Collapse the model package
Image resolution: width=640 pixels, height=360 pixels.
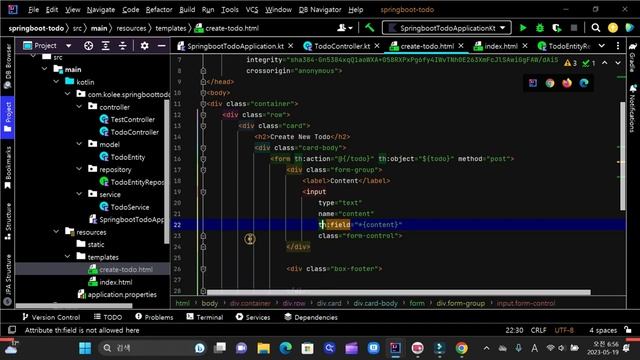tap(79, 144)
